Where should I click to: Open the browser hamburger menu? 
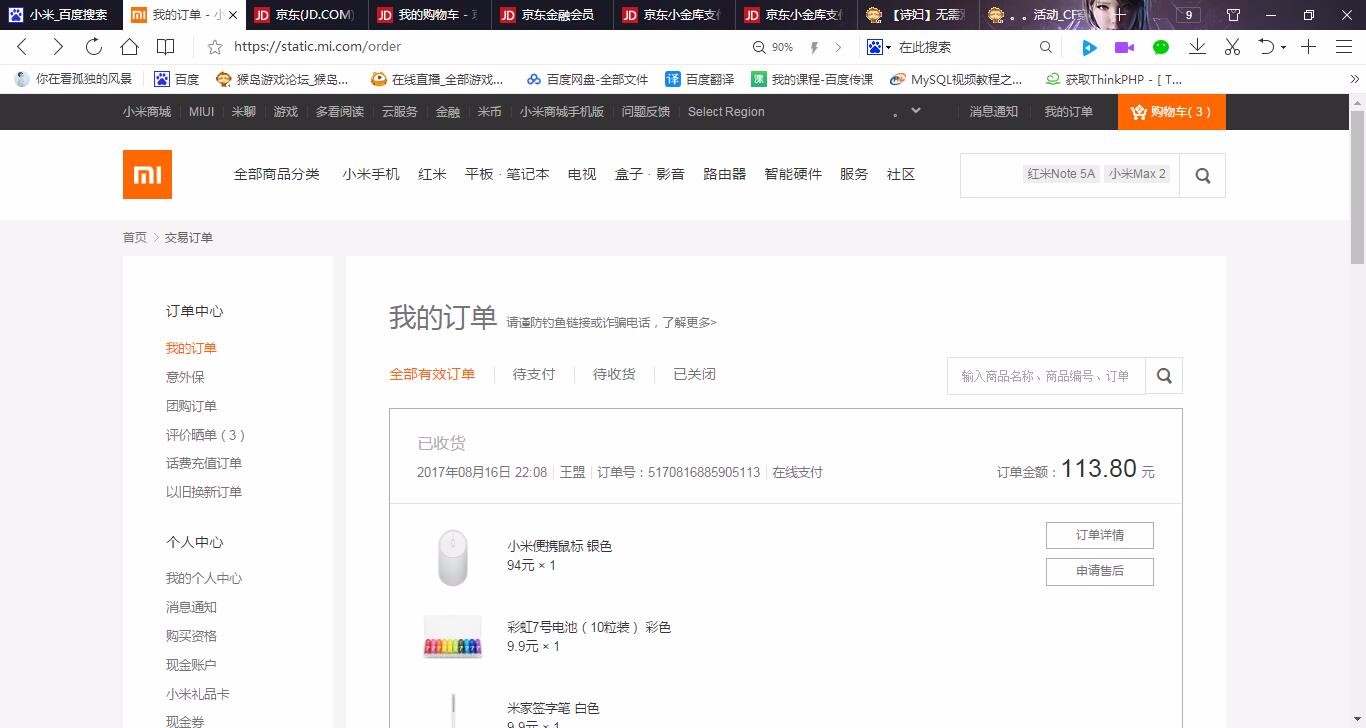point(1344,47)
